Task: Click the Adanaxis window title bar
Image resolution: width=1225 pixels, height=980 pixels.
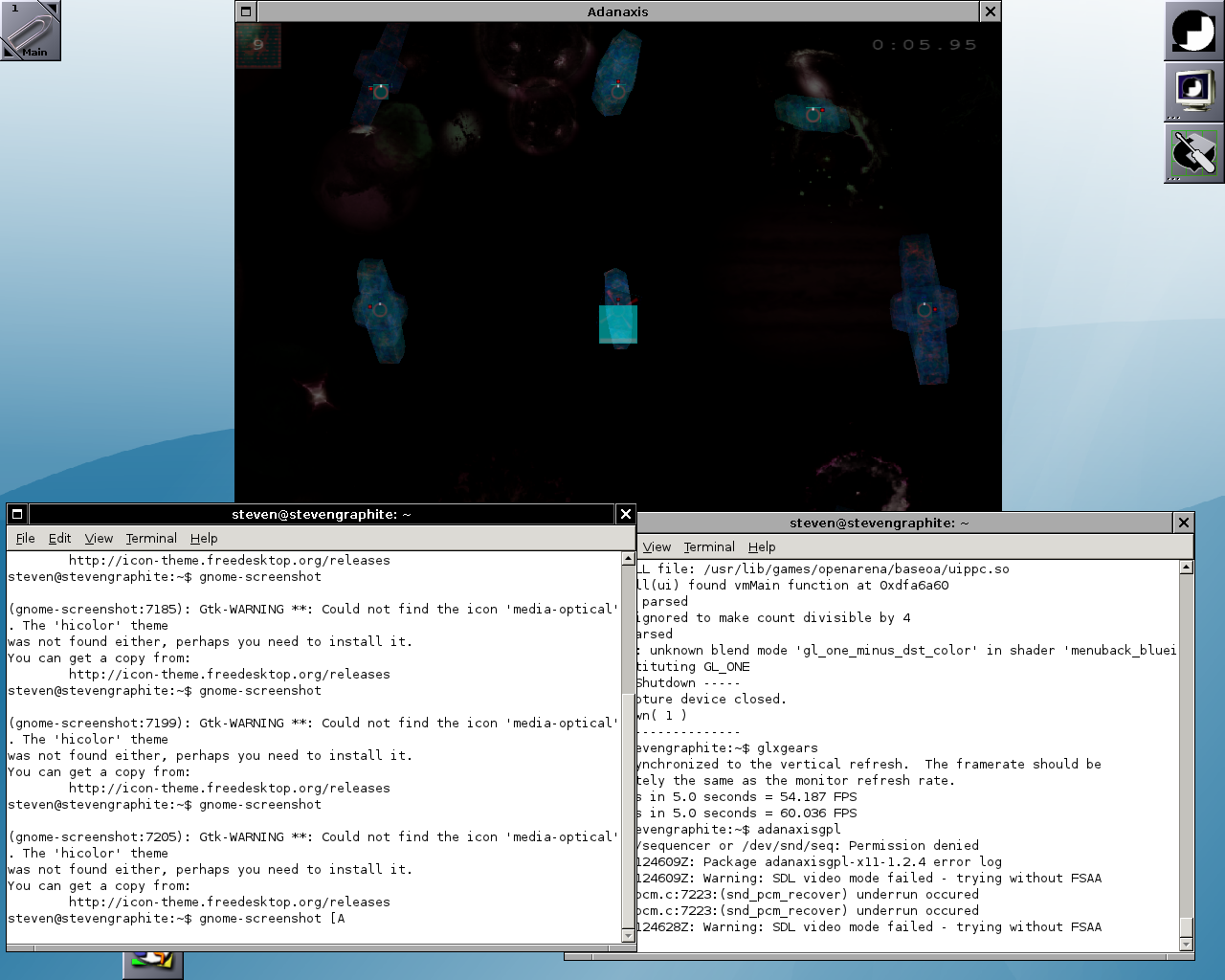Action: coord(617,11)
